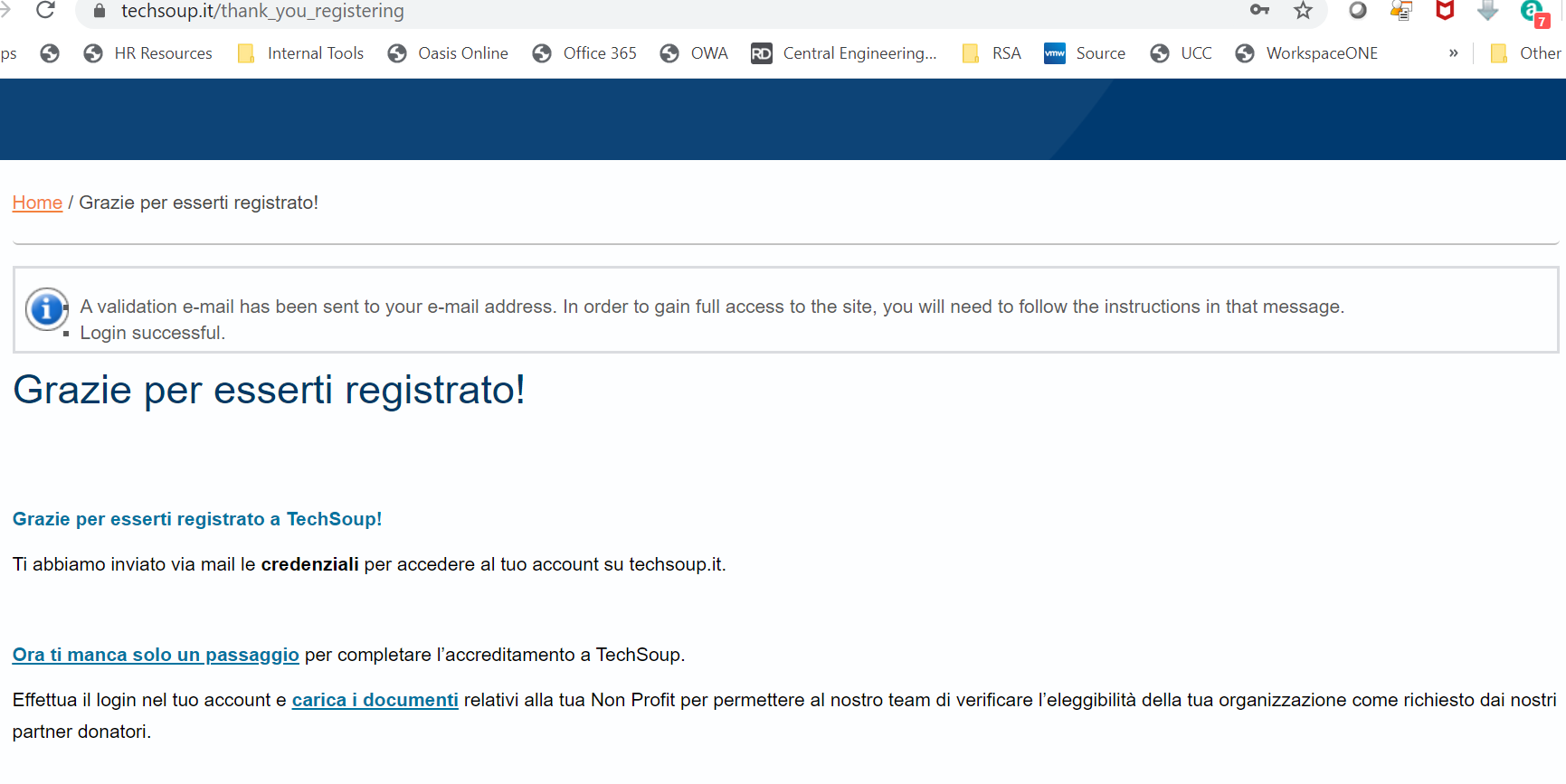Click the gray circle extension icon
This screenshot has width=1566, height=784.
(1357, 10)
